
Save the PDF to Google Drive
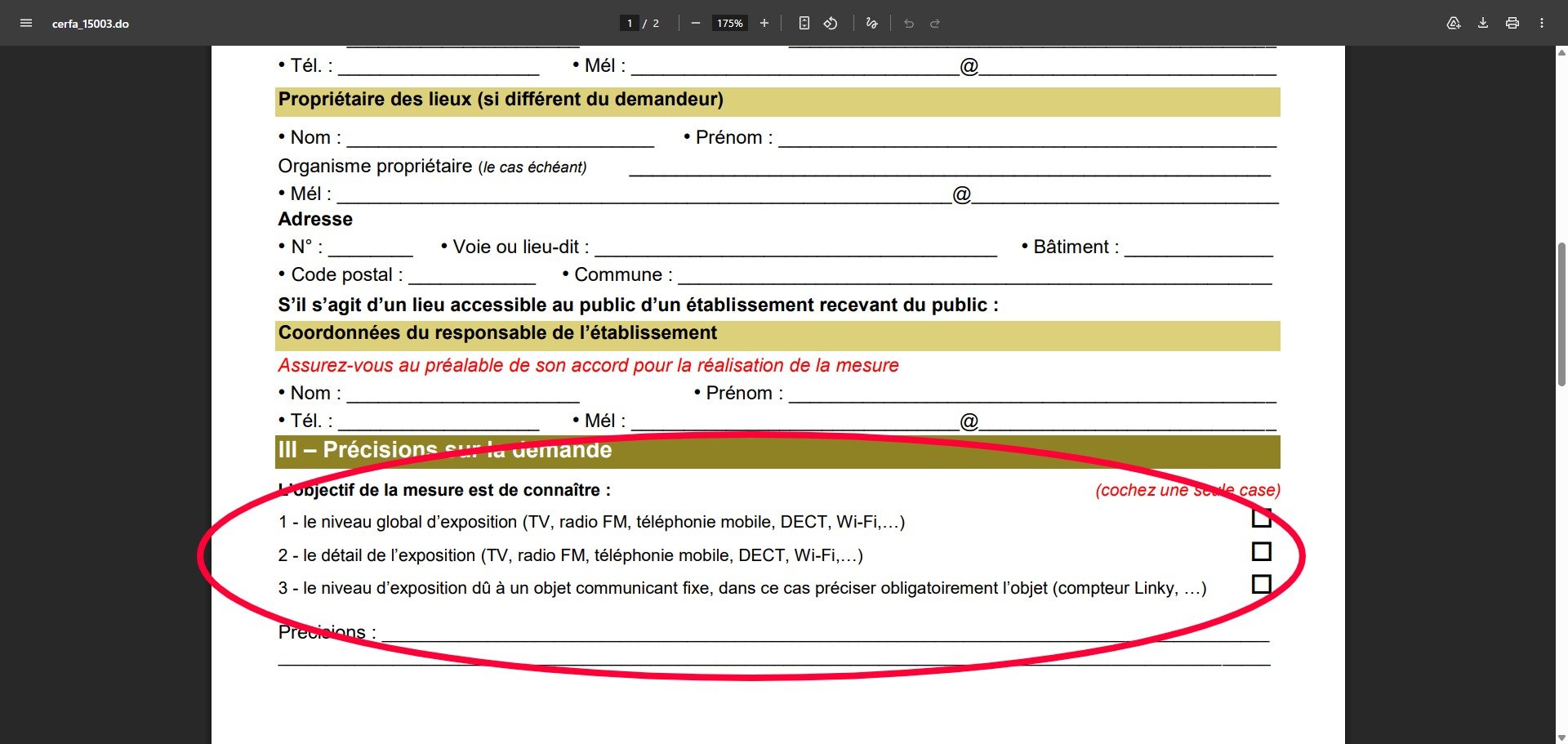1454,23
